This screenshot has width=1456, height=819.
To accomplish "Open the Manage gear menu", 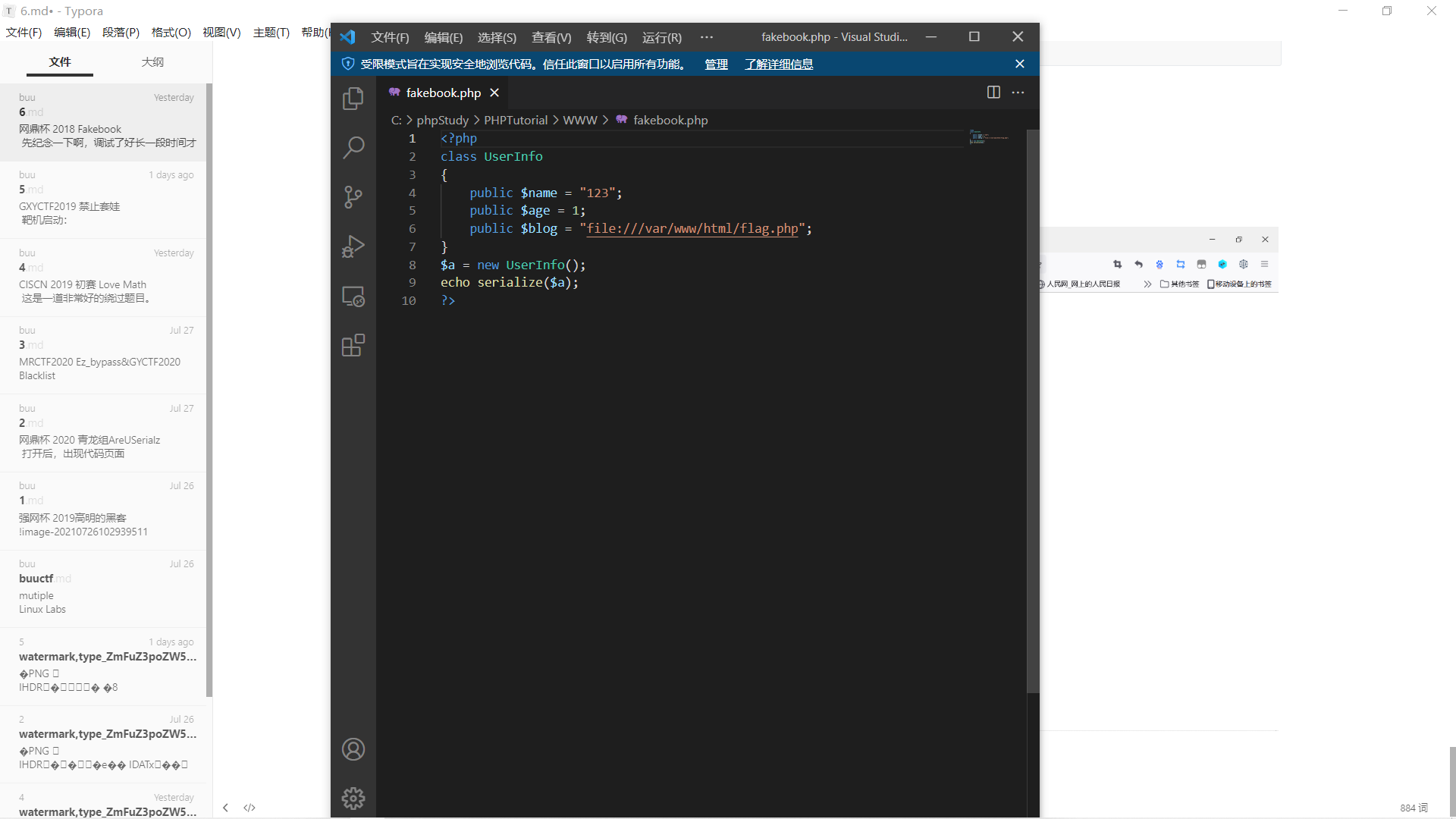I will coord(353,798).
